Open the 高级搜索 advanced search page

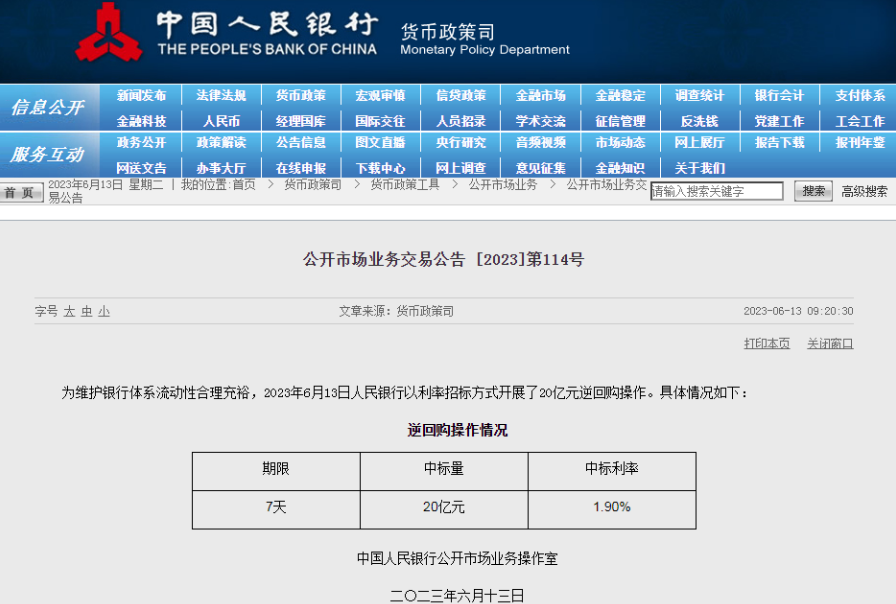pyautogui.click(x=862, y=190)
